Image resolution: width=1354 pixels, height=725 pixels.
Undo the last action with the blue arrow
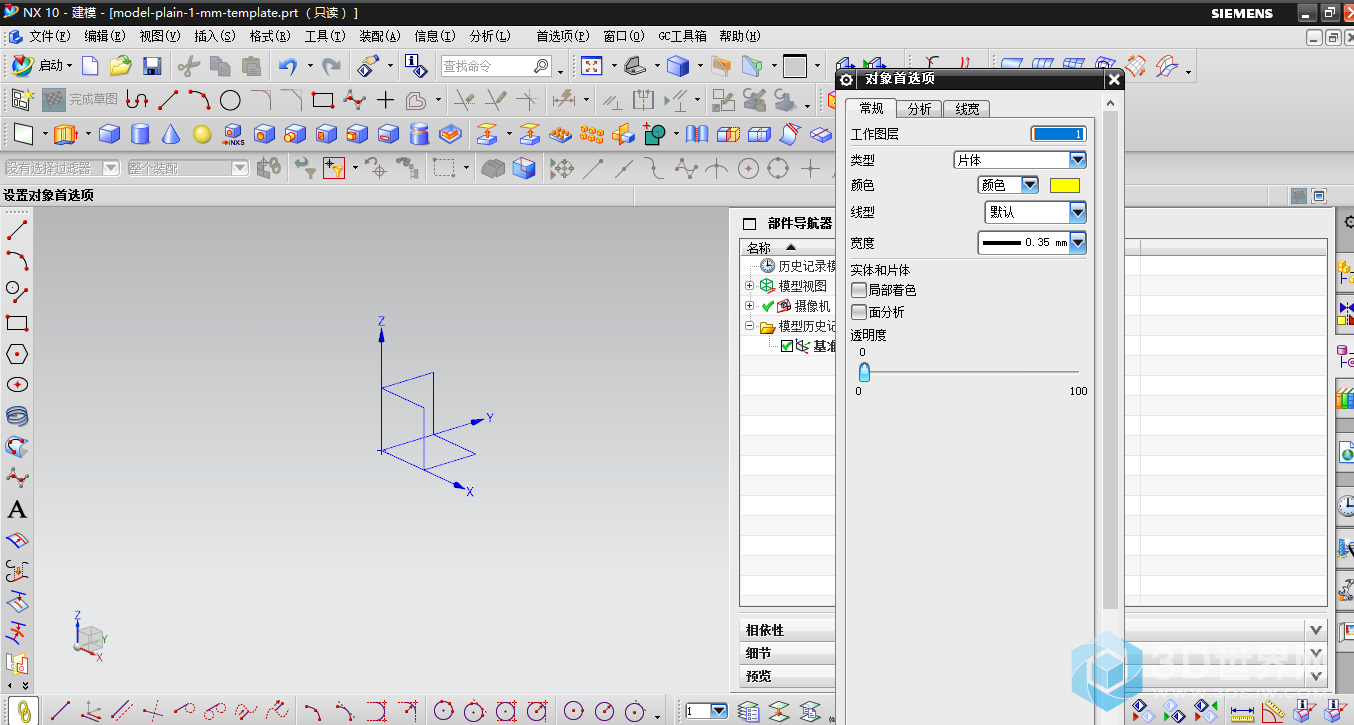click(288, 66)
